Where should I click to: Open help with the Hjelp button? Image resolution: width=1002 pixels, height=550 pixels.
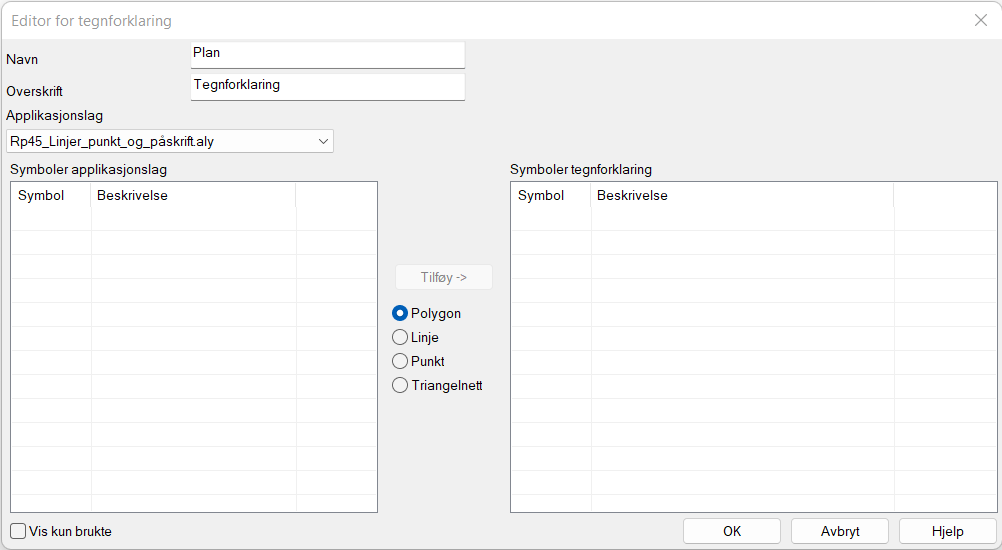(947, 532)
